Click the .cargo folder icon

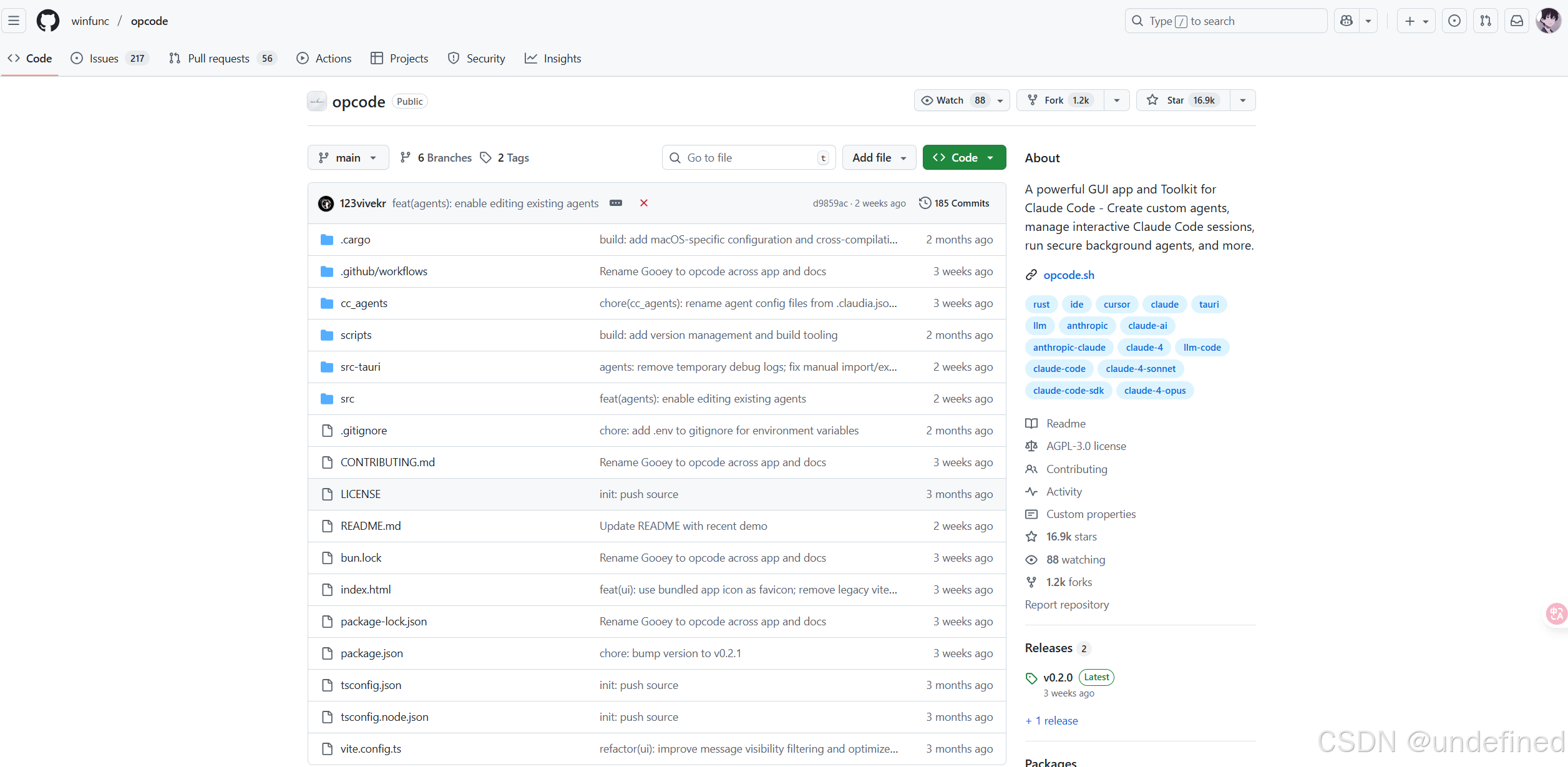click(326, 240)
